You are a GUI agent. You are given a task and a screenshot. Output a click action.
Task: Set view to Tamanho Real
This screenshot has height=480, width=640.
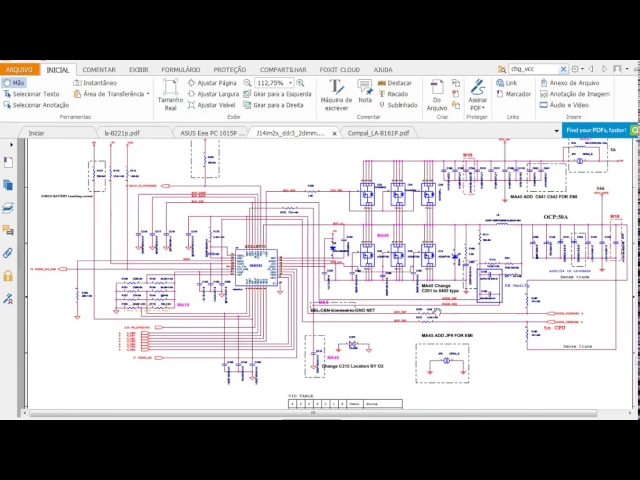pyautogui.click(x=170, y=95)
